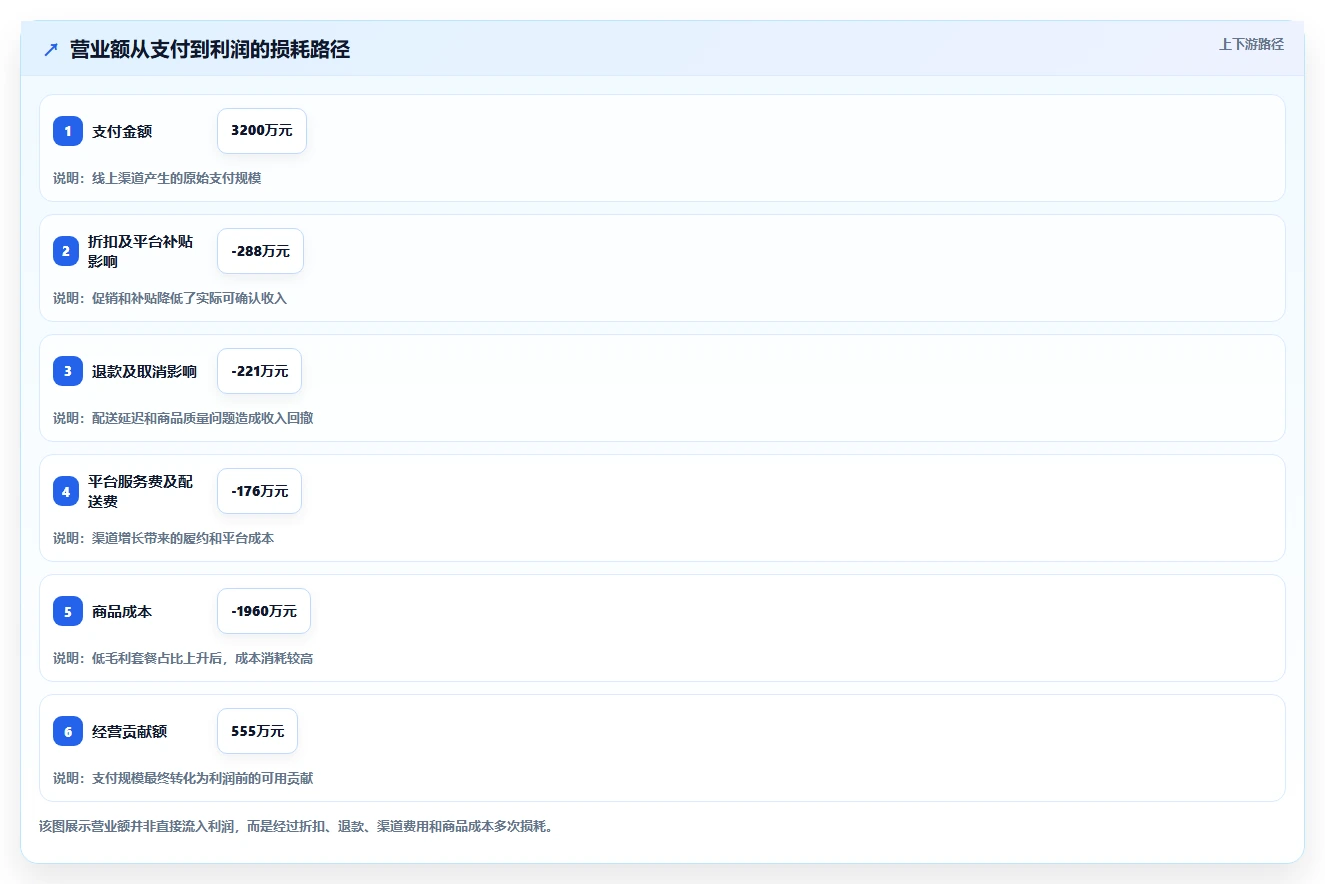This screenshot has height=884, width=1325.
Task: Select the 退款及取消影响 step label
Action: [144, 371]
